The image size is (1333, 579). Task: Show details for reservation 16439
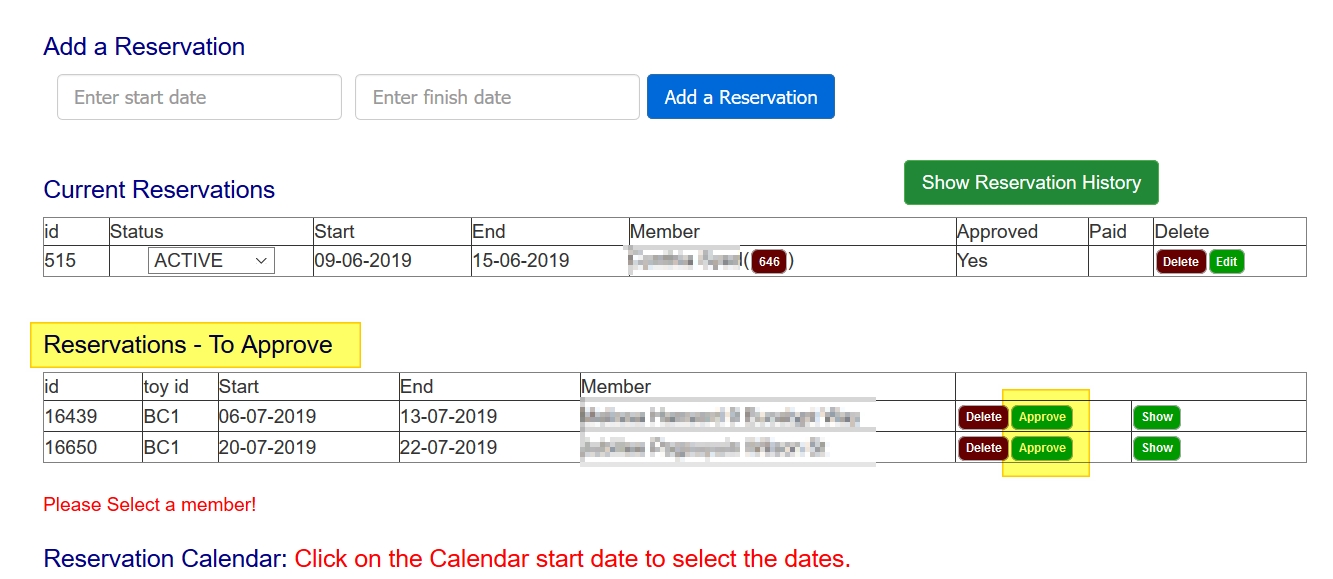click(x=1157, y=417)
